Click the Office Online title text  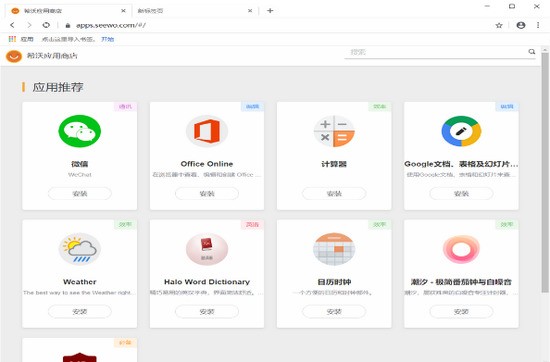207,164
